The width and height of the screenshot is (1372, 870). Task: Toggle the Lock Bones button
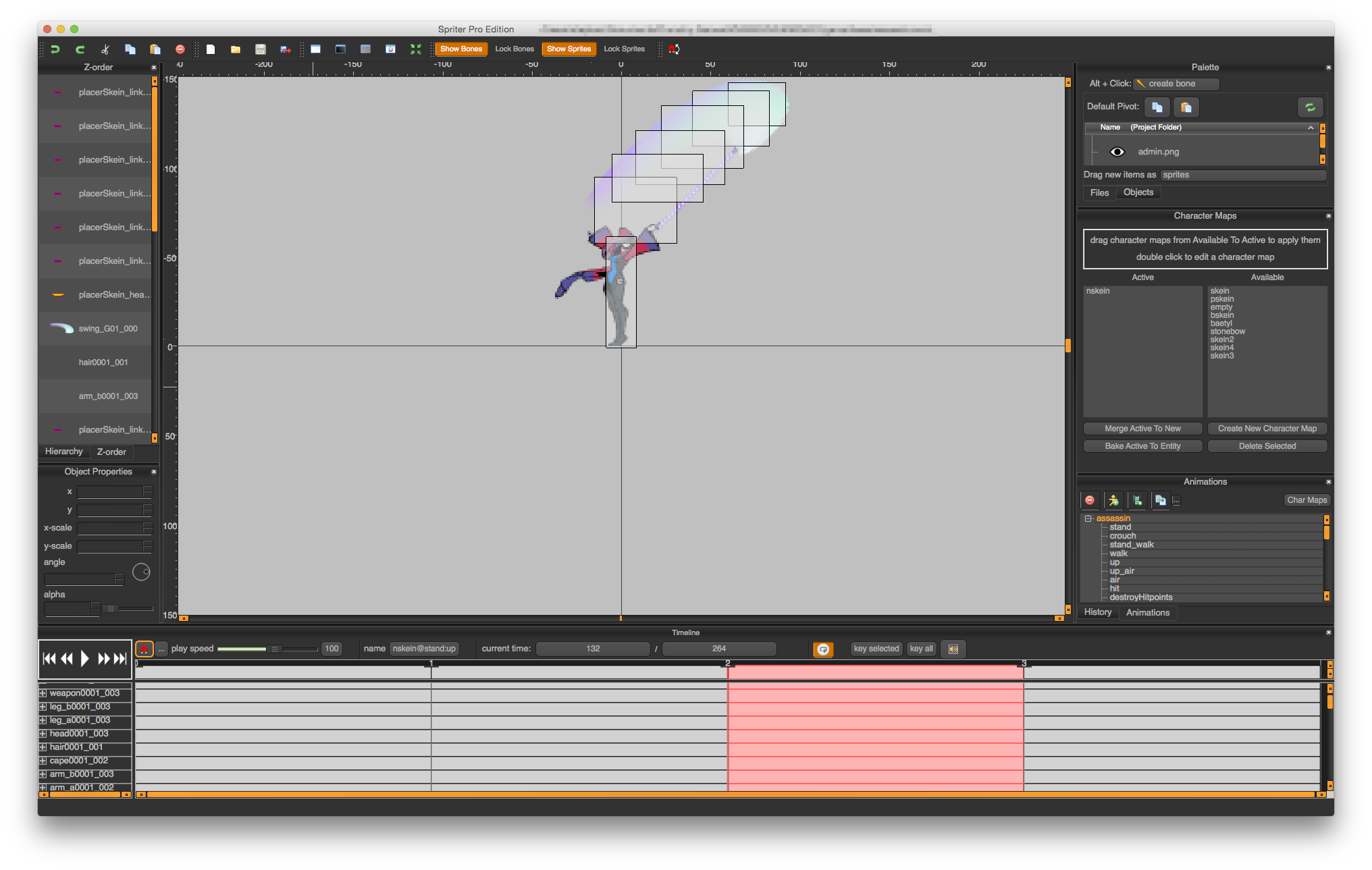point(514,49)
